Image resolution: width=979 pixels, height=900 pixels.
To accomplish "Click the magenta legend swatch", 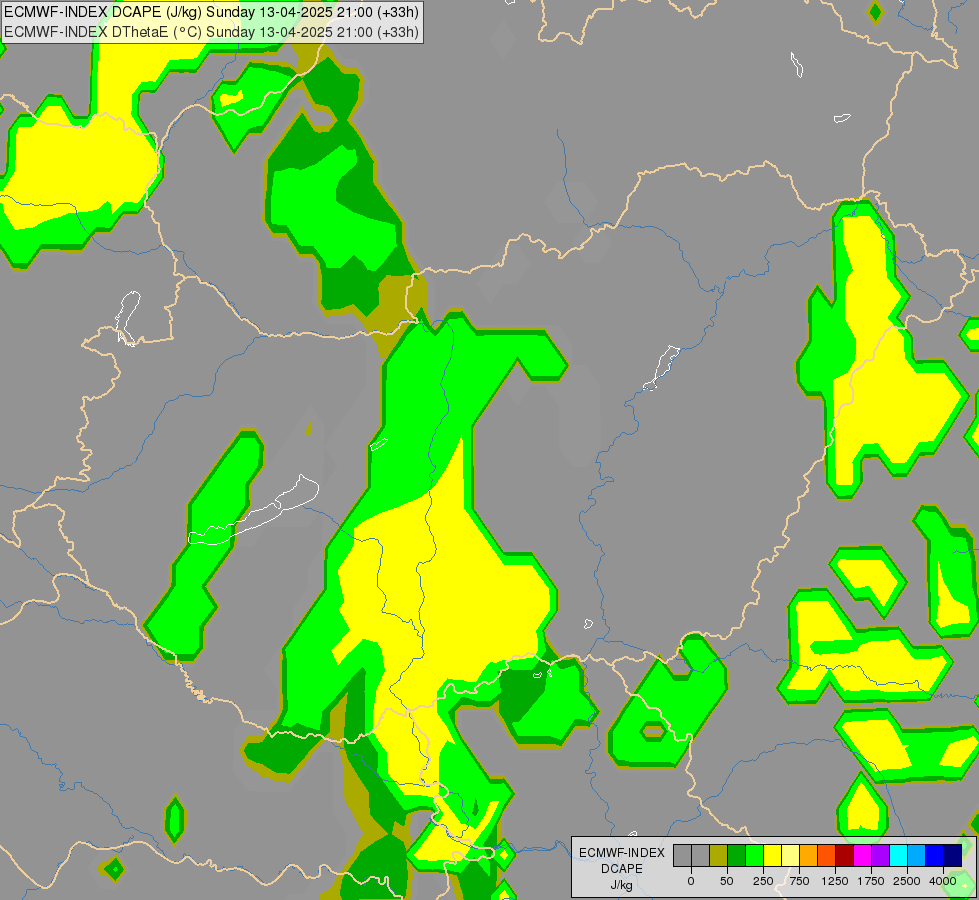I will 862,855.
